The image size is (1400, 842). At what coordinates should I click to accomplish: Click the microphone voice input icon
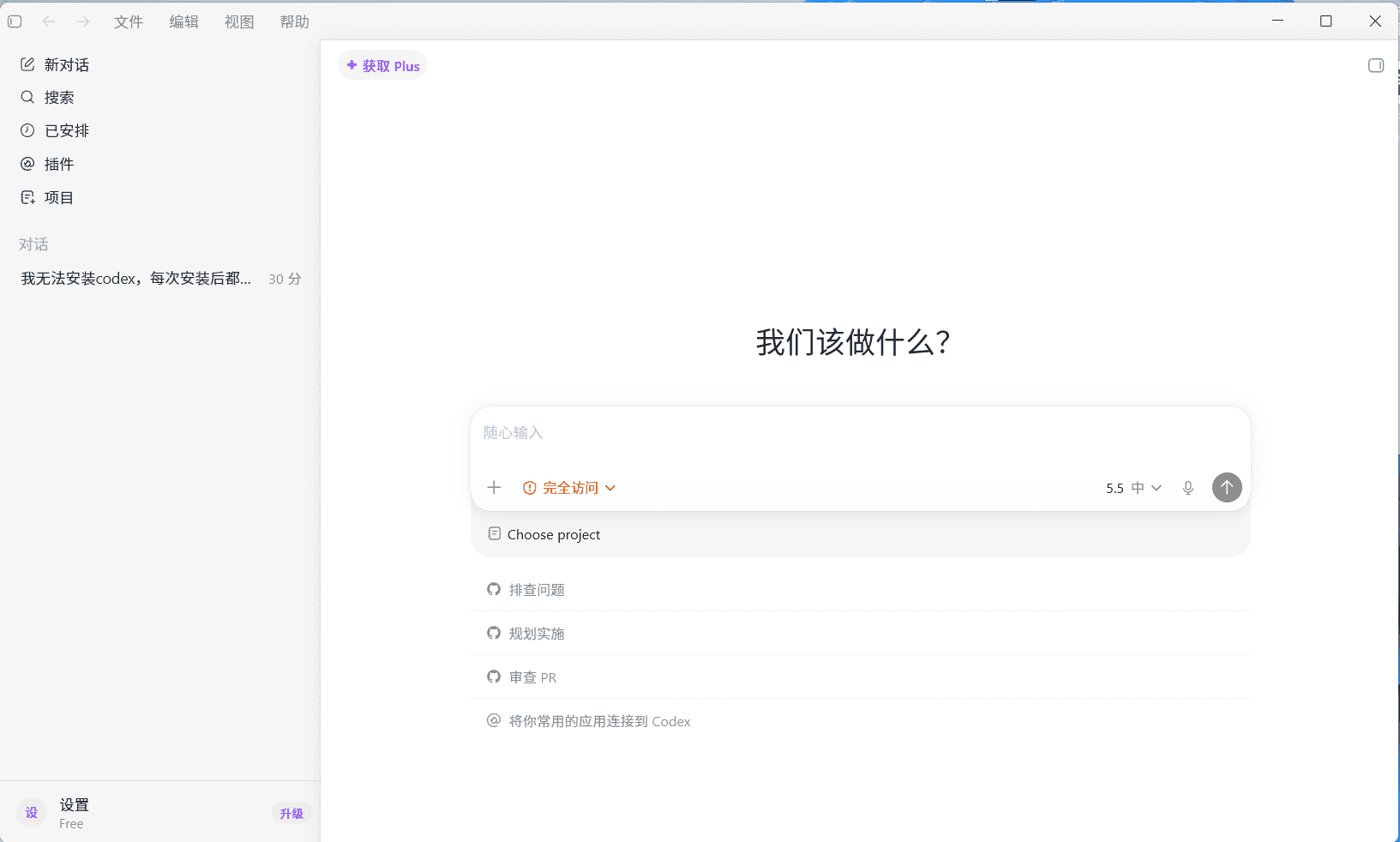coord(1187,488)
